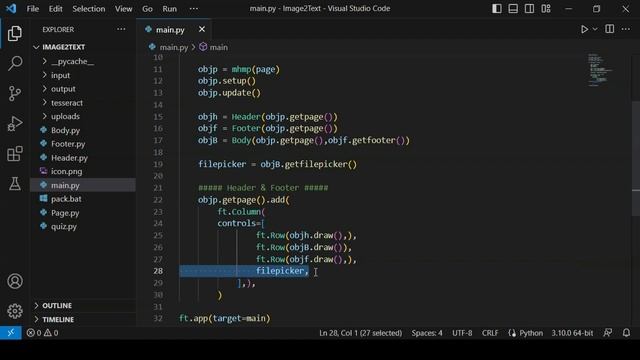Expand the output folder

[x=83, y=89]
